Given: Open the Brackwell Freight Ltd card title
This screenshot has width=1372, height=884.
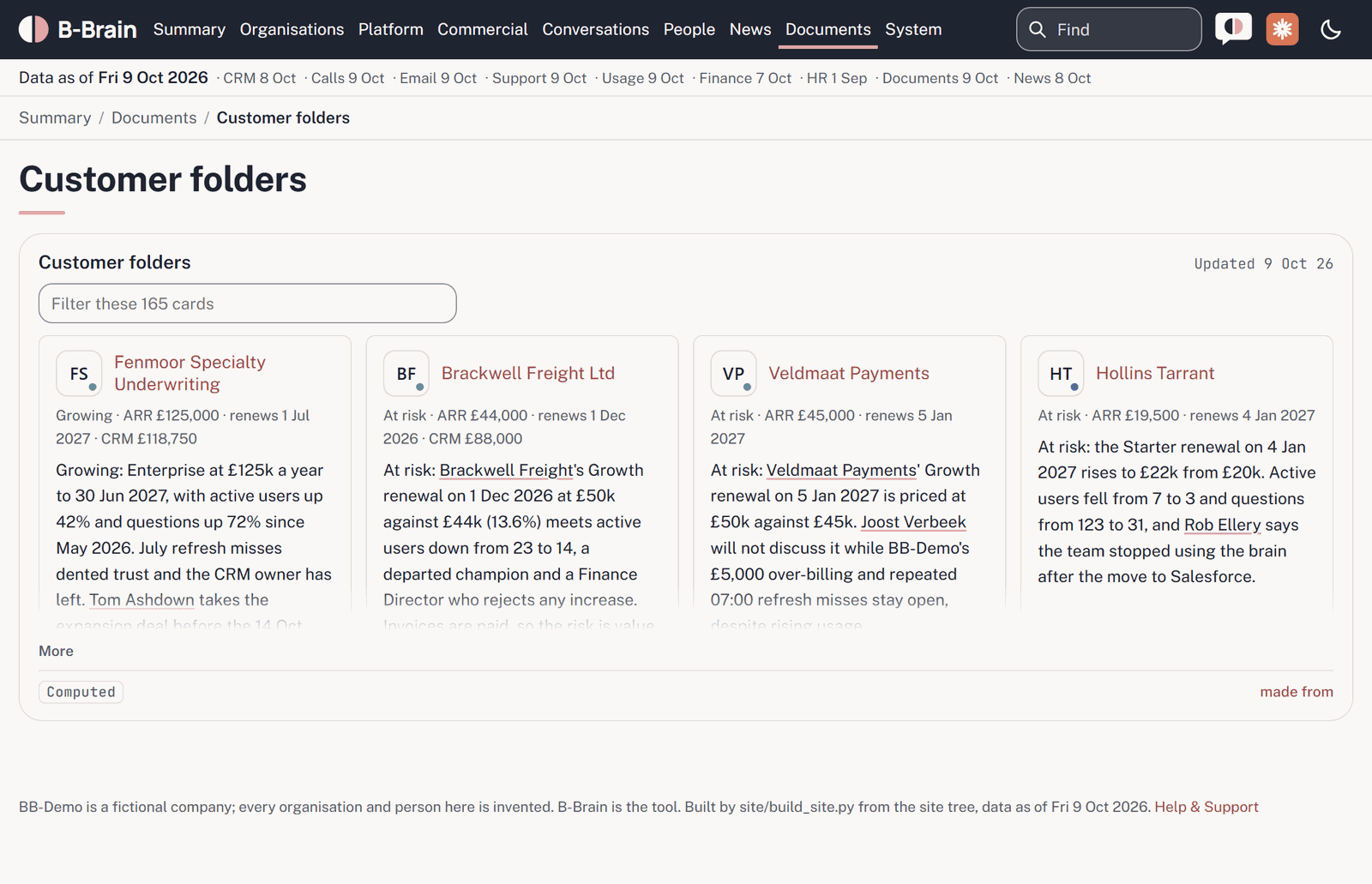Looking at the screenshot, I should point(528,373).
